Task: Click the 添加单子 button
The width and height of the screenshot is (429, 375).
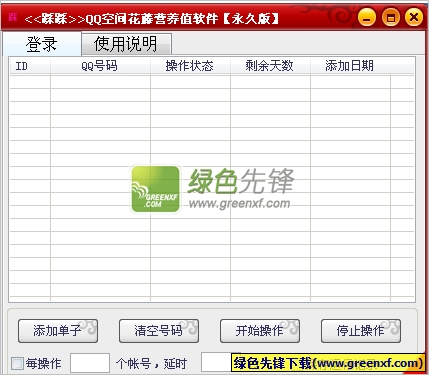Action: click(x=58, y=331)
